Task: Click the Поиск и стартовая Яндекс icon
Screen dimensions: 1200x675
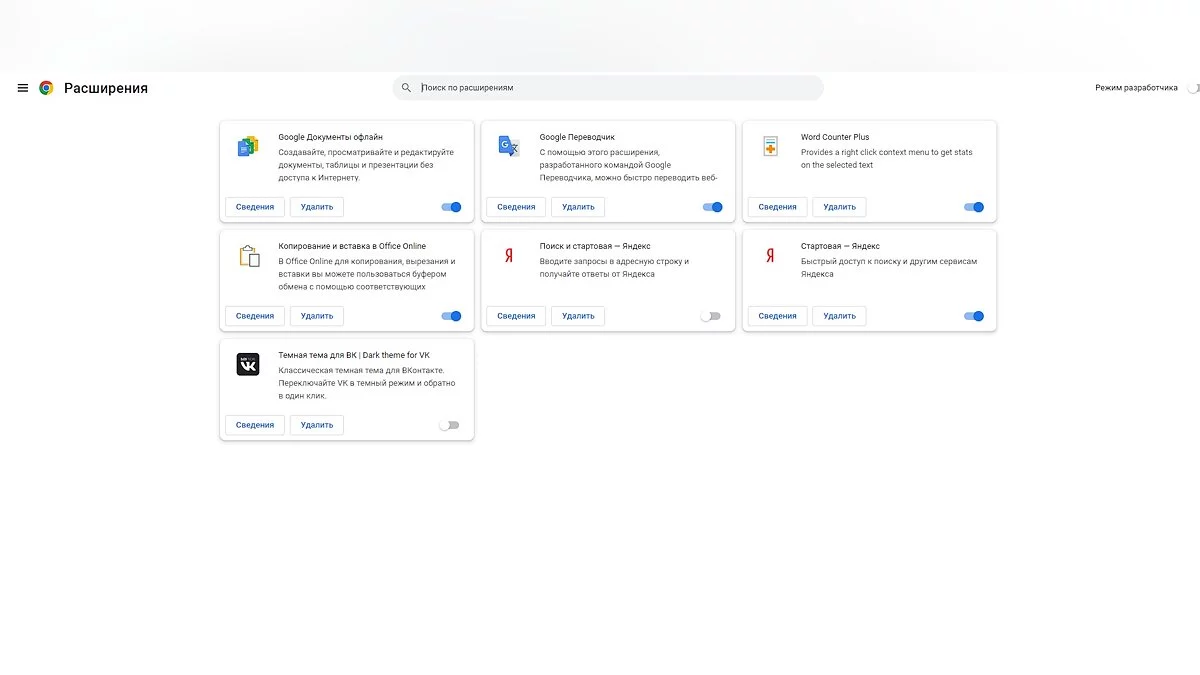Action: pos(509,255)
